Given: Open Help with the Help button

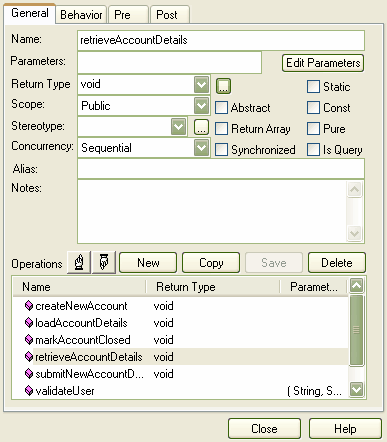Looking at the screenshot, I should [345, 429].
